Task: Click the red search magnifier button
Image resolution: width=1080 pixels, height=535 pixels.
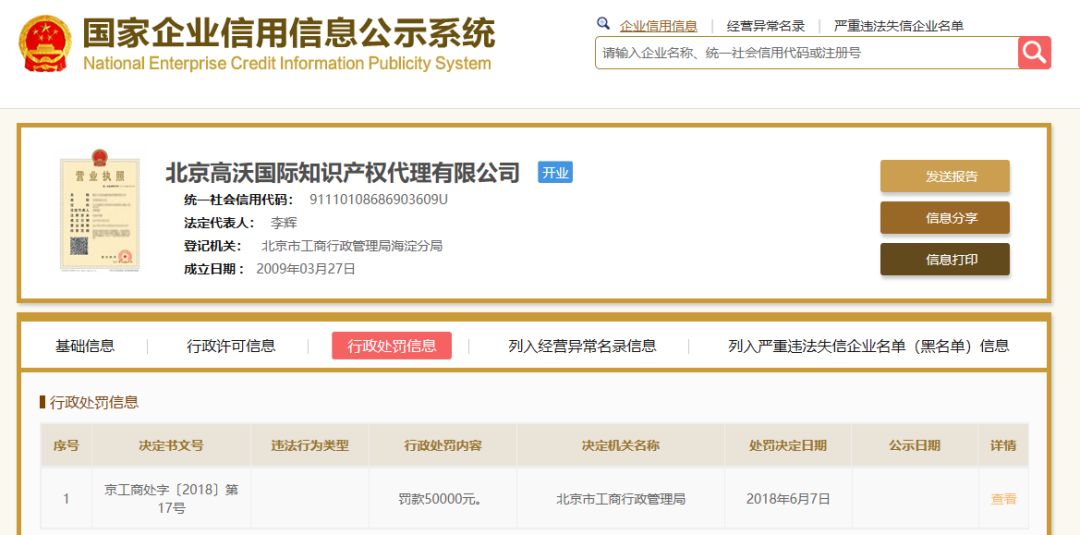Action: tap(1034, 52)
